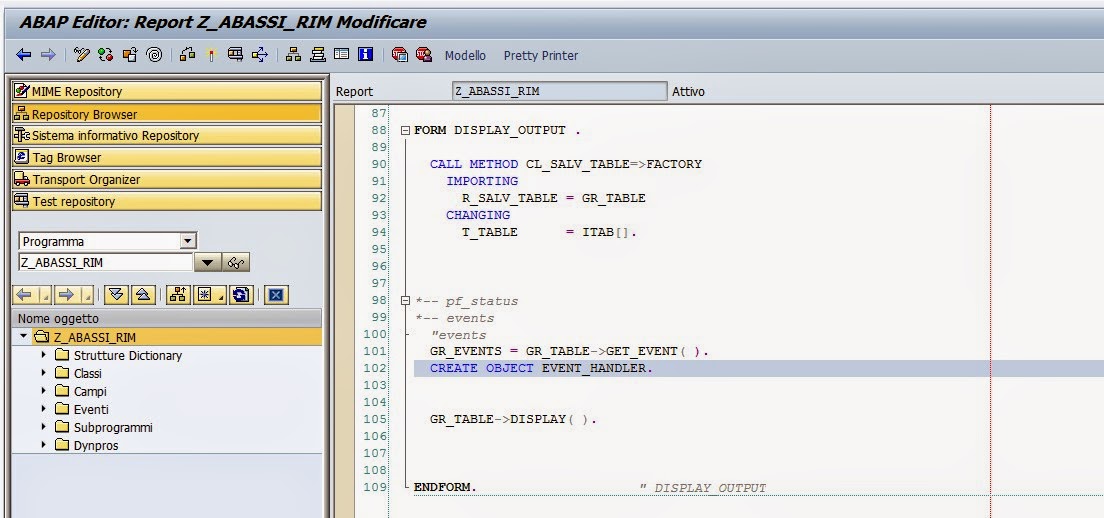
Task: Set/delete external breakpoint stop icon with person
Action: pos(423,55)
